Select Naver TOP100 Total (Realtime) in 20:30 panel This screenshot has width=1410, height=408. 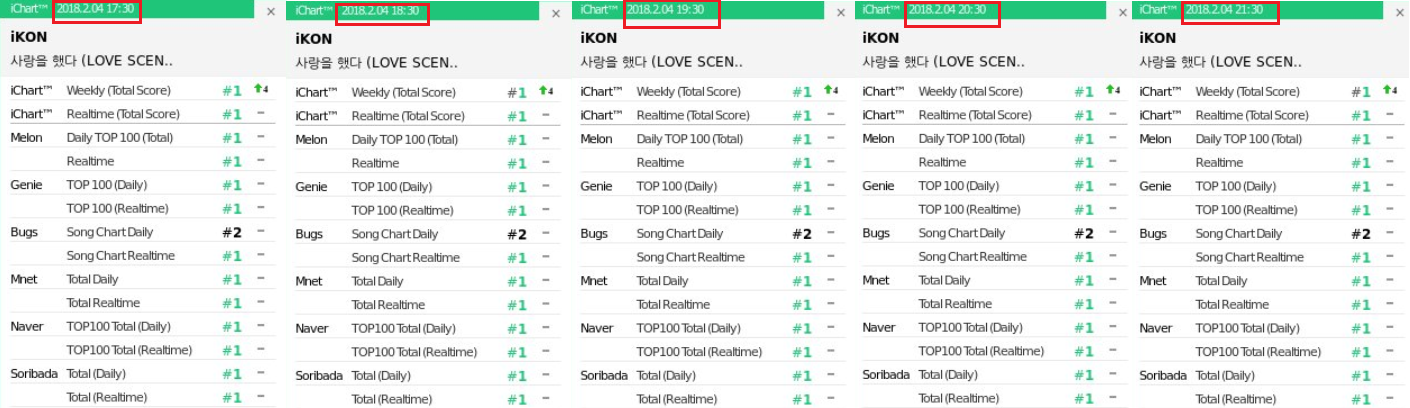click(x=981, y=351)
